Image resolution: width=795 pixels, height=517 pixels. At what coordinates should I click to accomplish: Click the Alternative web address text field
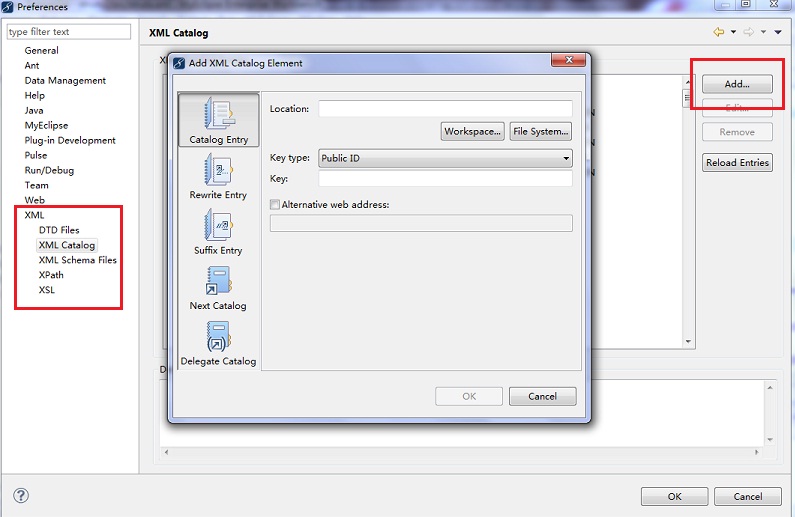[421, 223]
